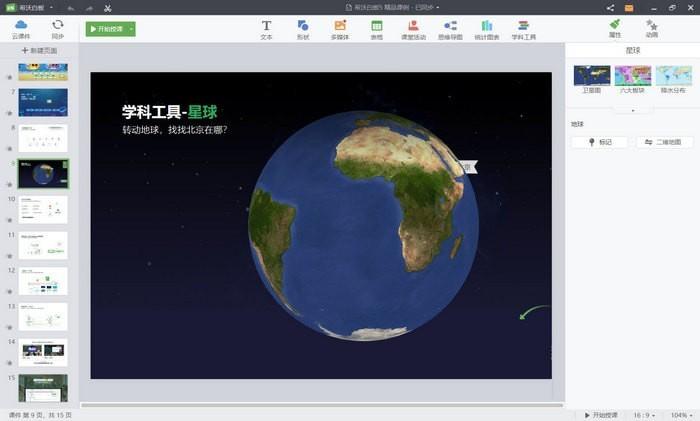Click the green 开始授课 start teaching button
Viewport: 700px width, 421px height.
point(106,29)
